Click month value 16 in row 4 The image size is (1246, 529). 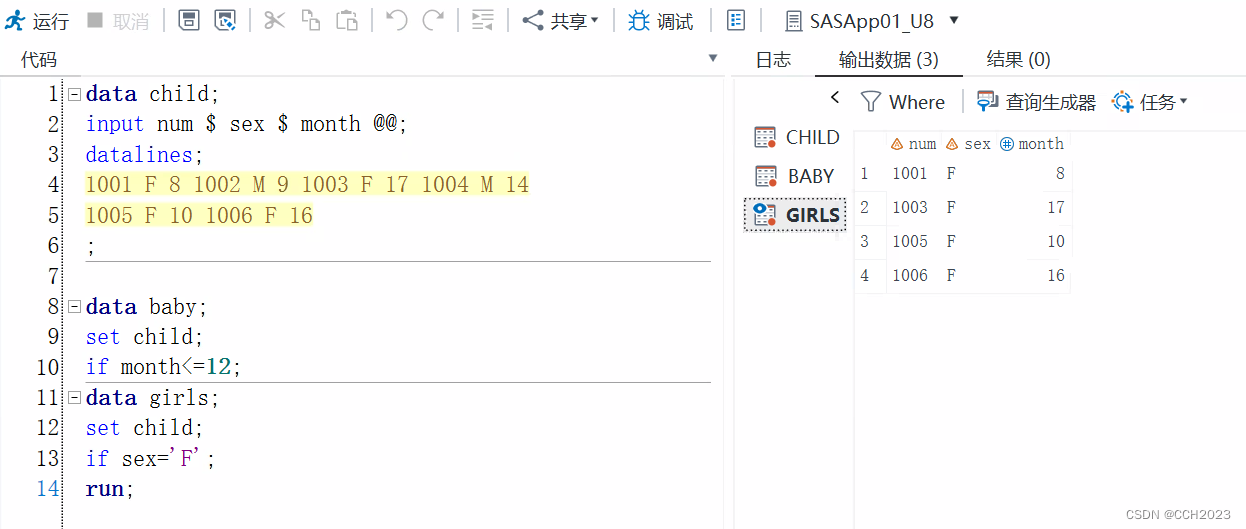[x=1056, y=276]
